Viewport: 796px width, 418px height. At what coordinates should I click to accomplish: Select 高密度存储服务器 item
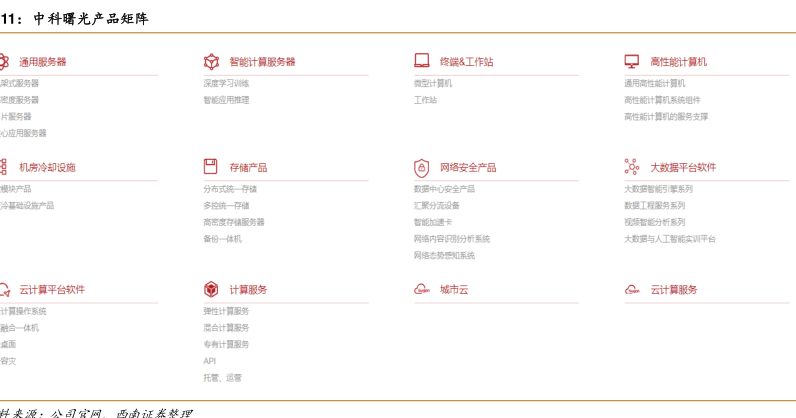(x=234, y=222)
